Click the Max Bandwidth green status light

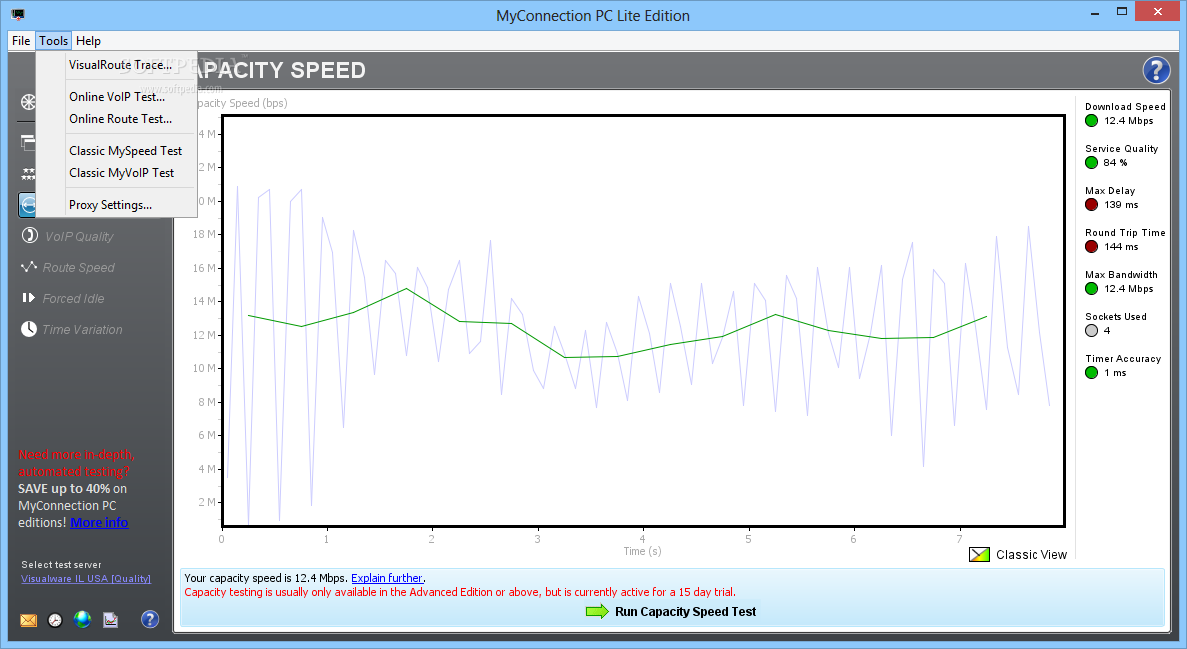pos(1092,289)
